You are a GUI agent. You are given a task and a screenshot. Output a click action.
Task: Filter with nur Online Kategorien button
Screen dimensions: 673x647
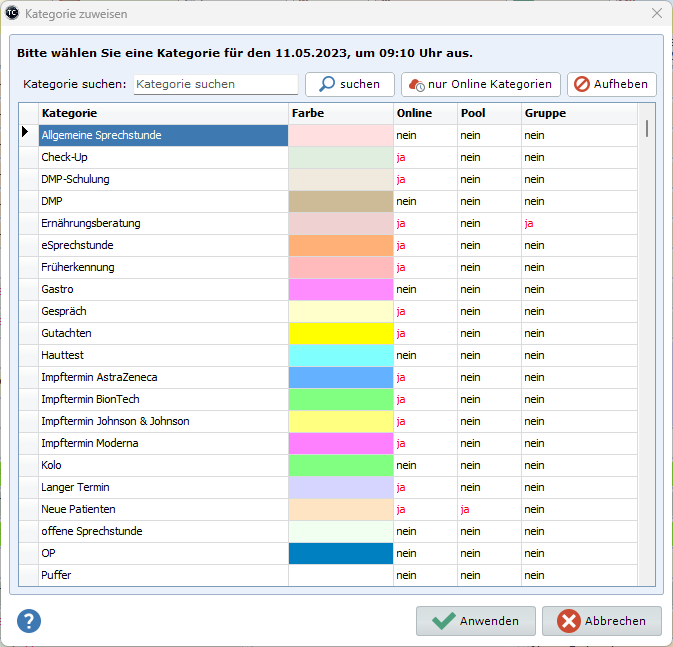480,85
